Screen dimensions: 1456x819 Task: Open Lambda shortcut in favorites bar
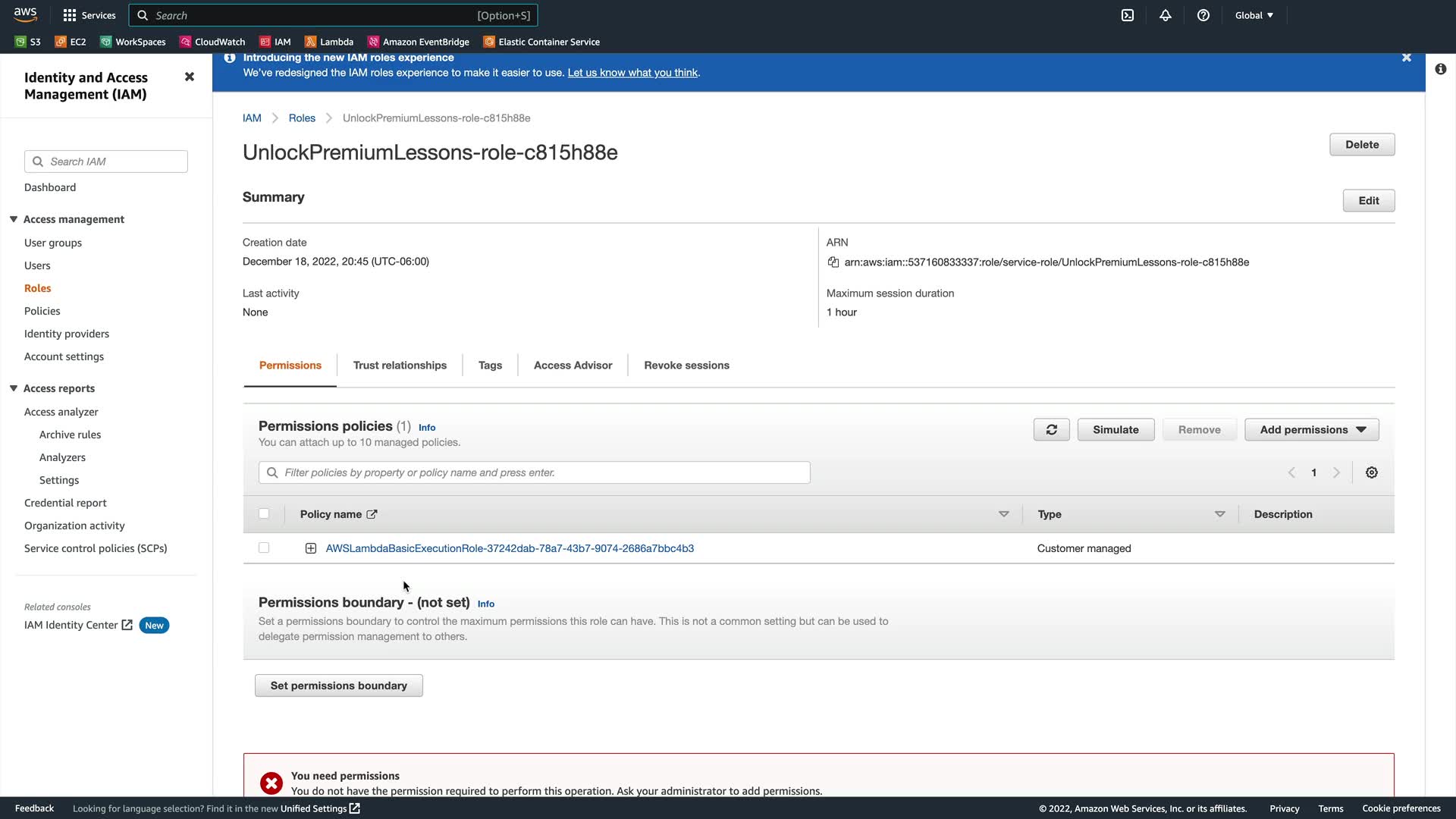point(329,42)
